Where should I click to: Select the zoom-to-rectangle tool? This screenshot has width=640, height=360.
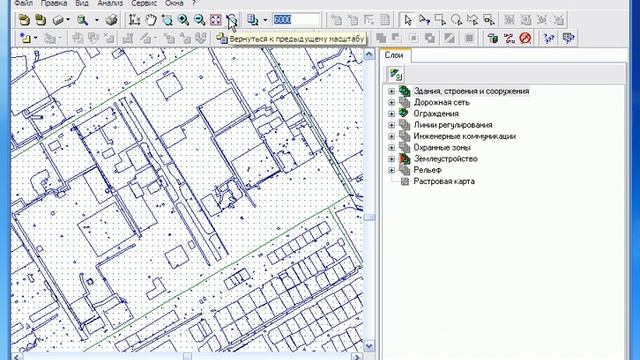click(x=167, y=20)
